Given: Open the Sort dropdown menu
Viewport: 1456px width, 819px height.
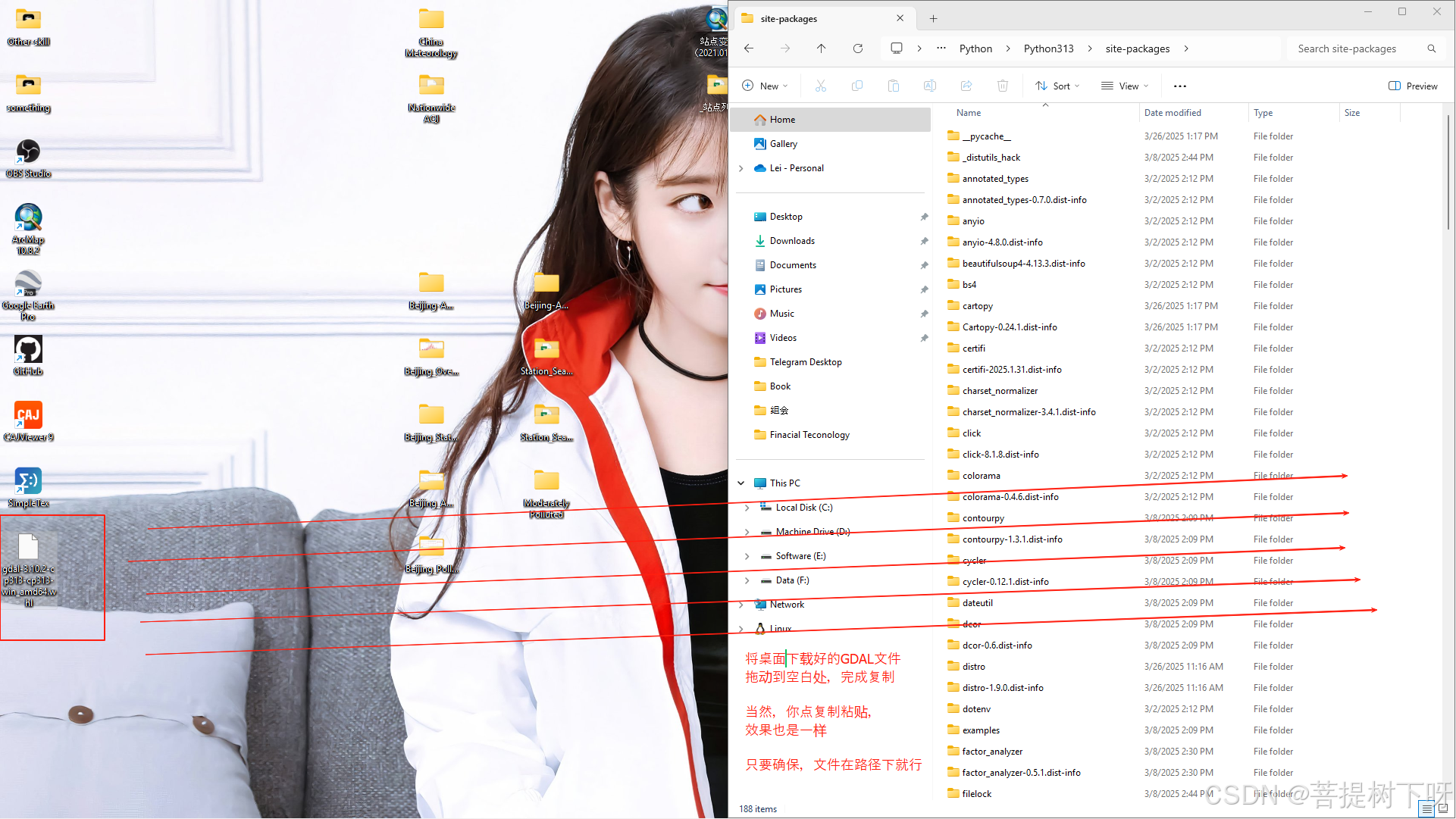Looking at the screenshot, I should pos(1057,86).
